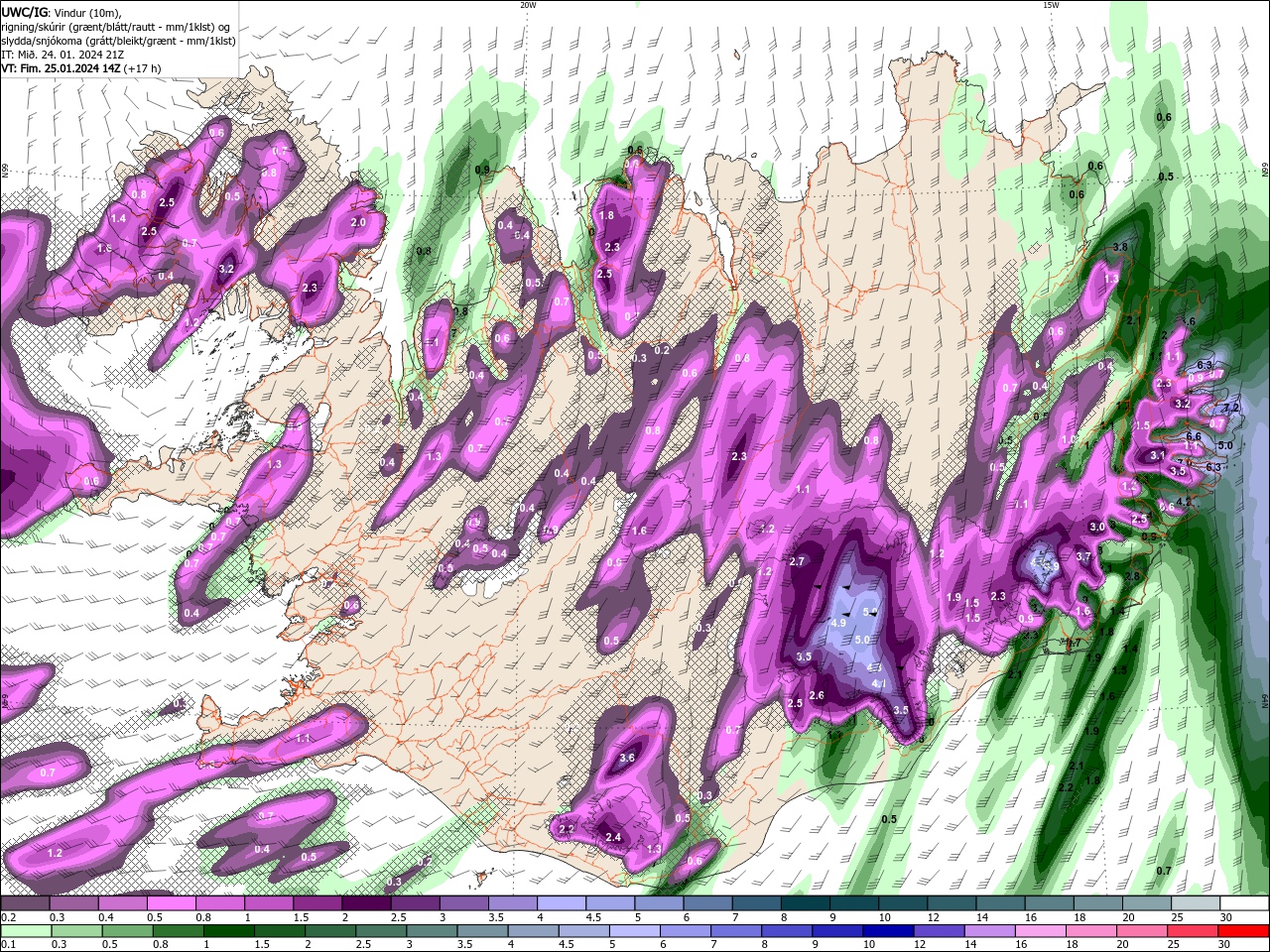This screenshot has width=1270, height=952.
Task: Click the 'VT: Fim. 25.01.2024 14Z' valid time
Action: point(61,68)
